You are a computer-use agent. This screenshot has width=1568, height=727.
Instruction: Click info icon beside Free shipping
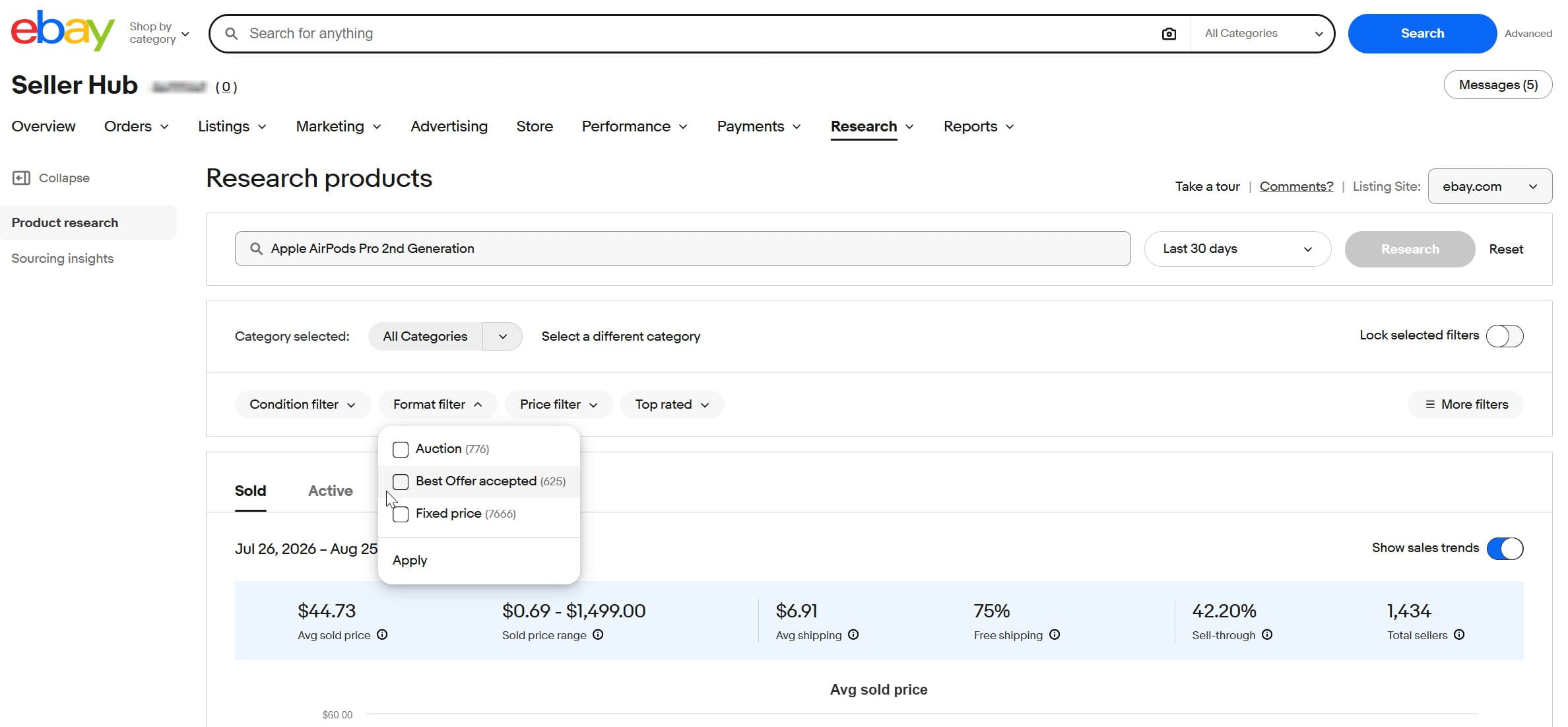point(1055,635)
